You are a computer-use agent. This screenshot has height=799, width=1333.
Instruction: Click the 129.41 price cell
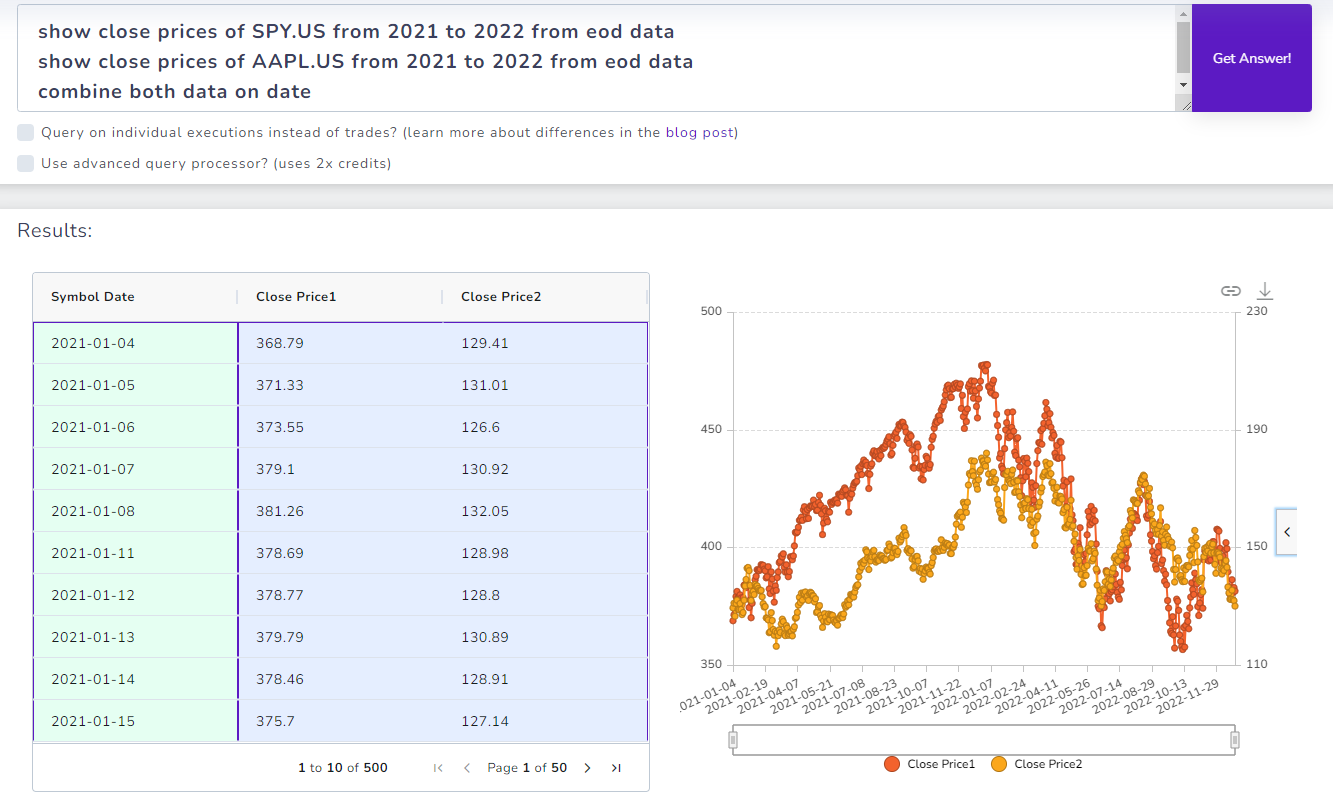545,343
